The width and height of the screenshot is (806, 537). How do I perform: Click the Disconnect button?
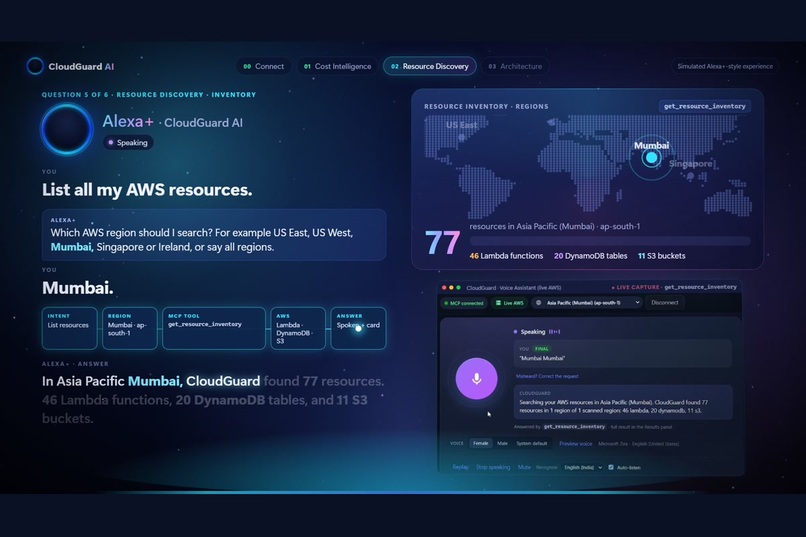click(664, 303)
